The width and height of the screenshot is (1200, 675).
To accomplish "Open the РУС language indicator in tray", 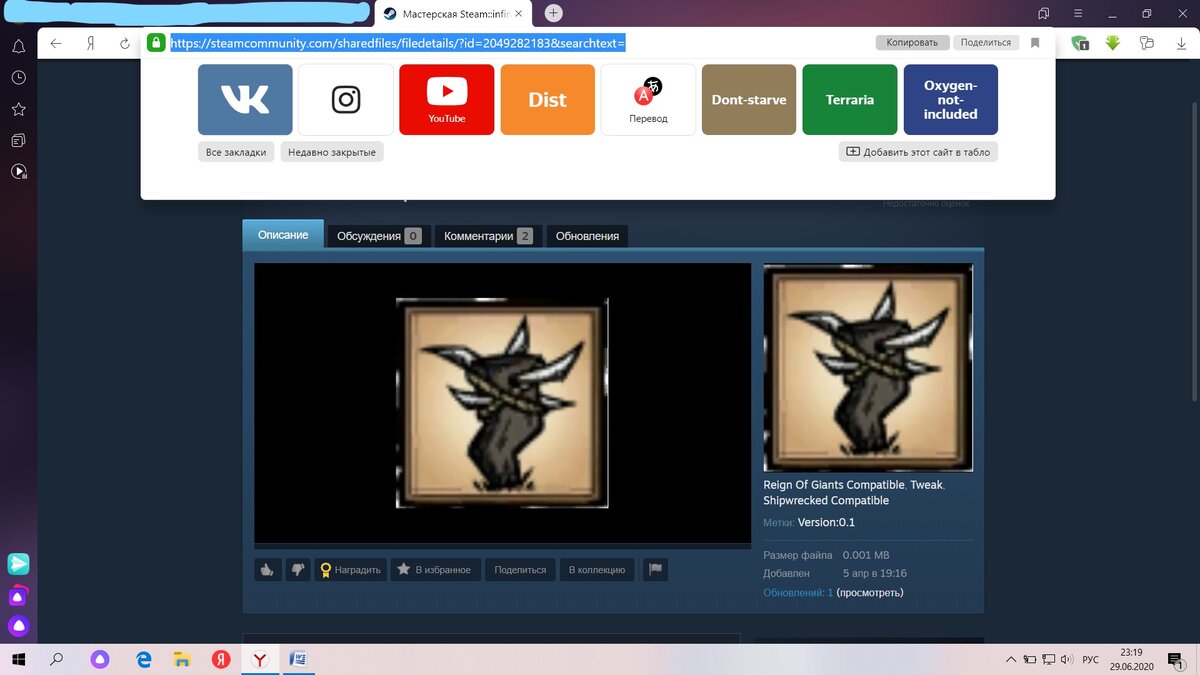I will 1091,659.
